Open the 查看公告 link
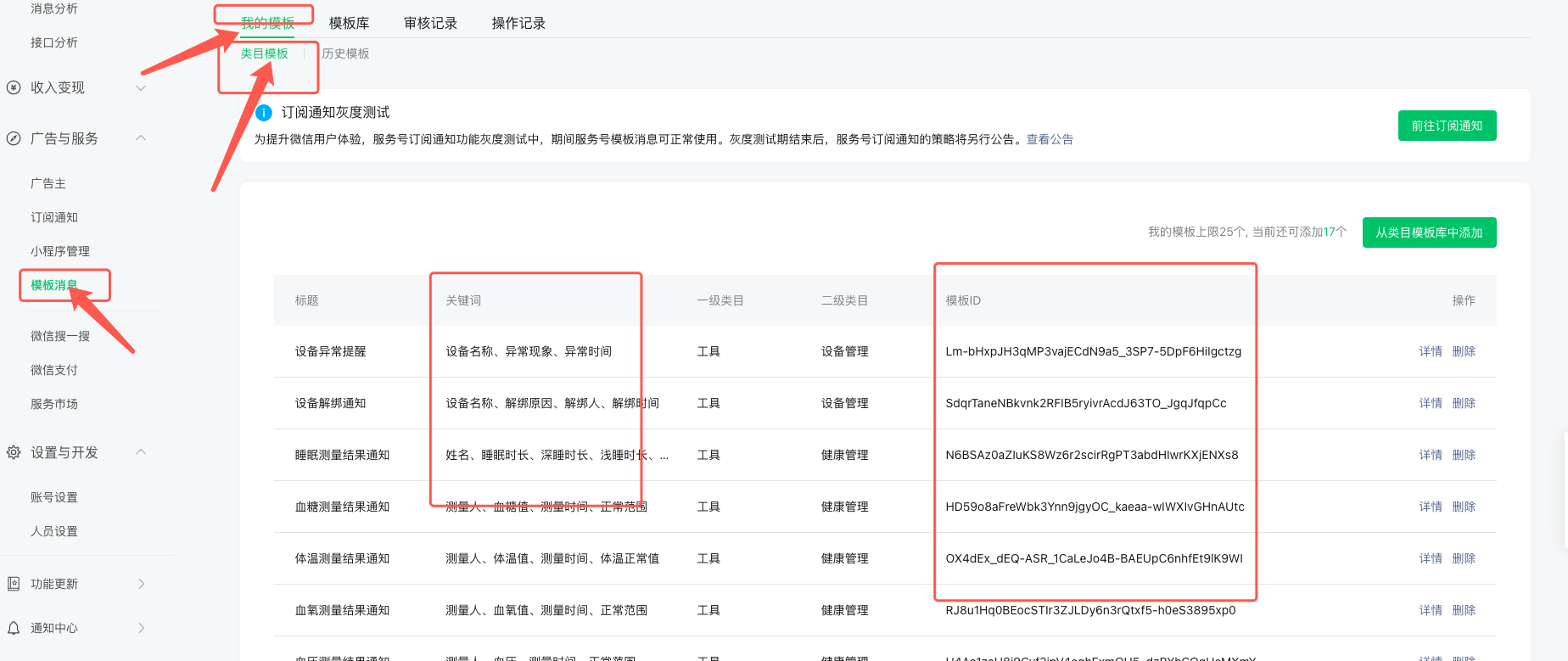1568x661 pixels. point(1050,139)
